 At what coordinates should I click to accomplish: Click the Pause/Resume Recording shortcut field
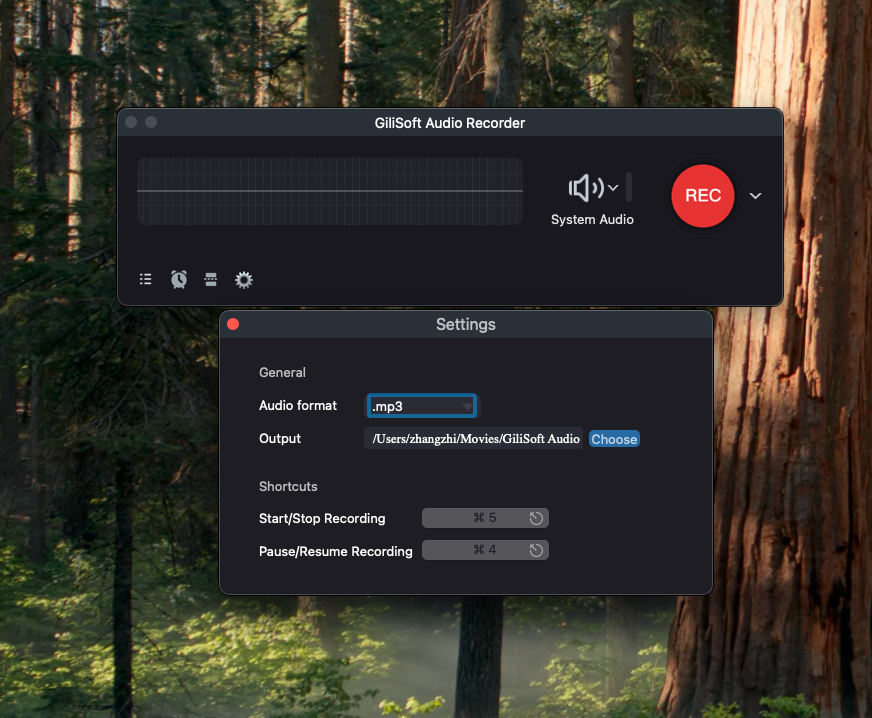(485, 550)
